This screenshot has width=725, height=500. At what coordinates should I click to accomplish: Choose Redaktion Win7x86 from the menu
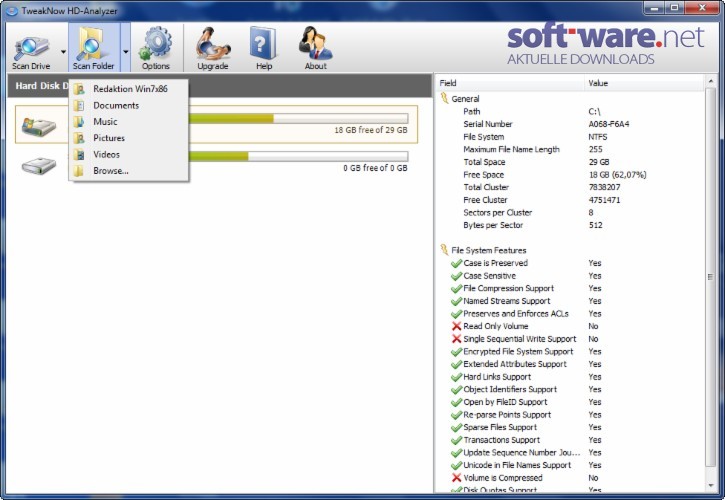click(129, 89)
